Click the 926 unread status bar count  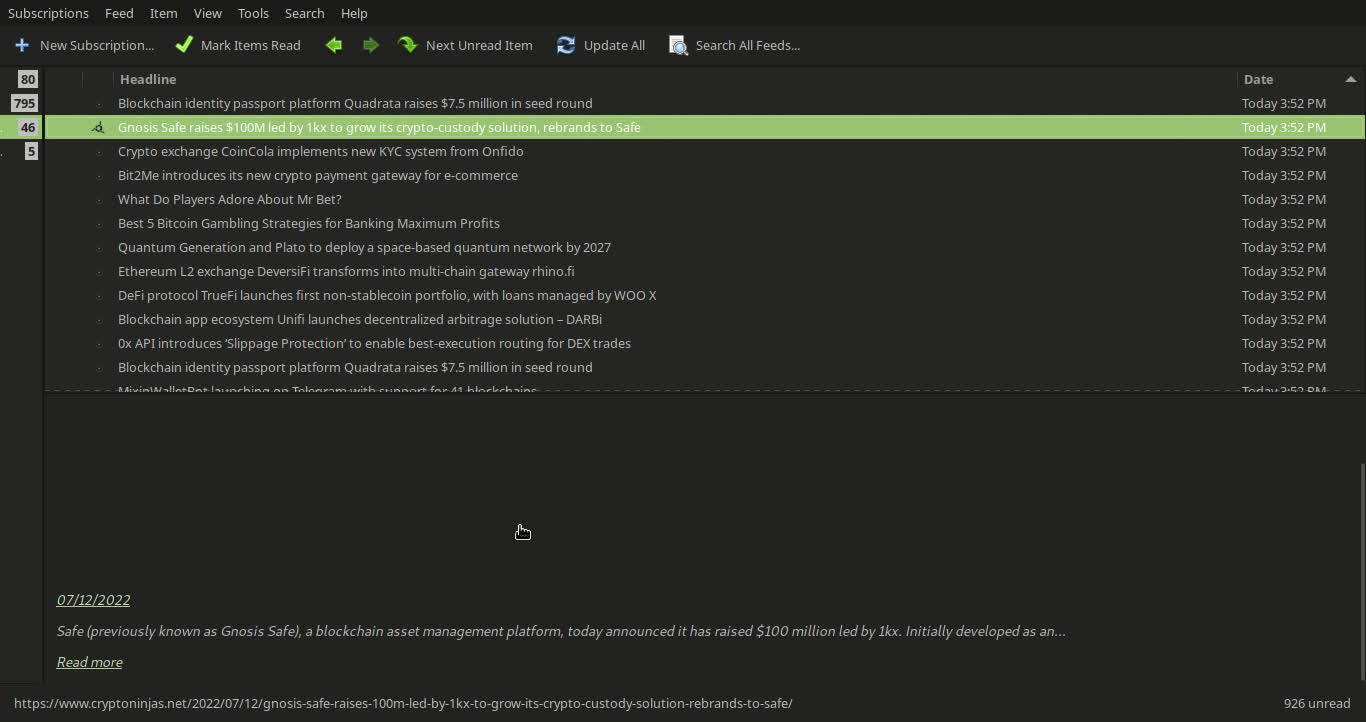pos(1317,703)
